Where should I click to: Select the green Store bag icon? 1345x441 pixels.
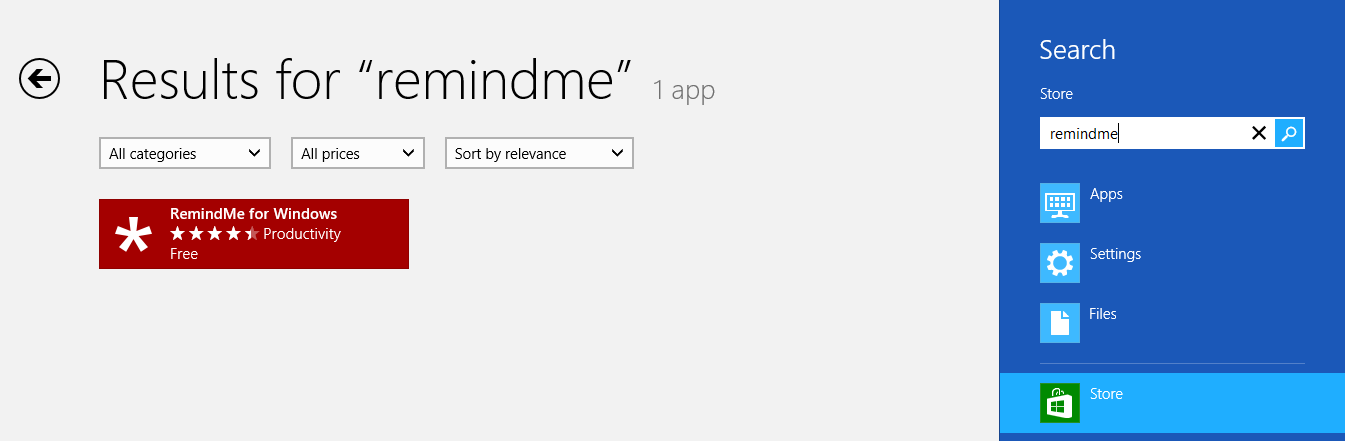1060,403
